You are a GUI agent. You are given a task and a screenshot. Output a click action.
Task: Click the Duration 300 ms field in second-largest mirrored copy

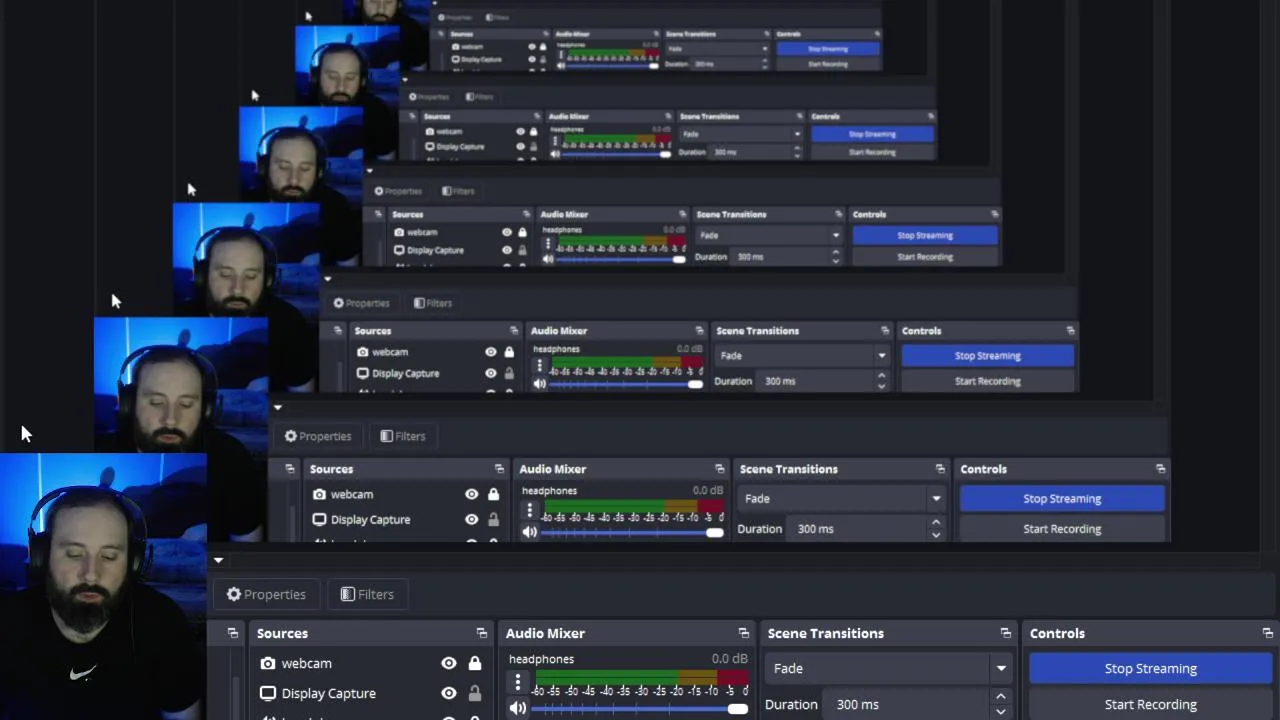point(857,528)
